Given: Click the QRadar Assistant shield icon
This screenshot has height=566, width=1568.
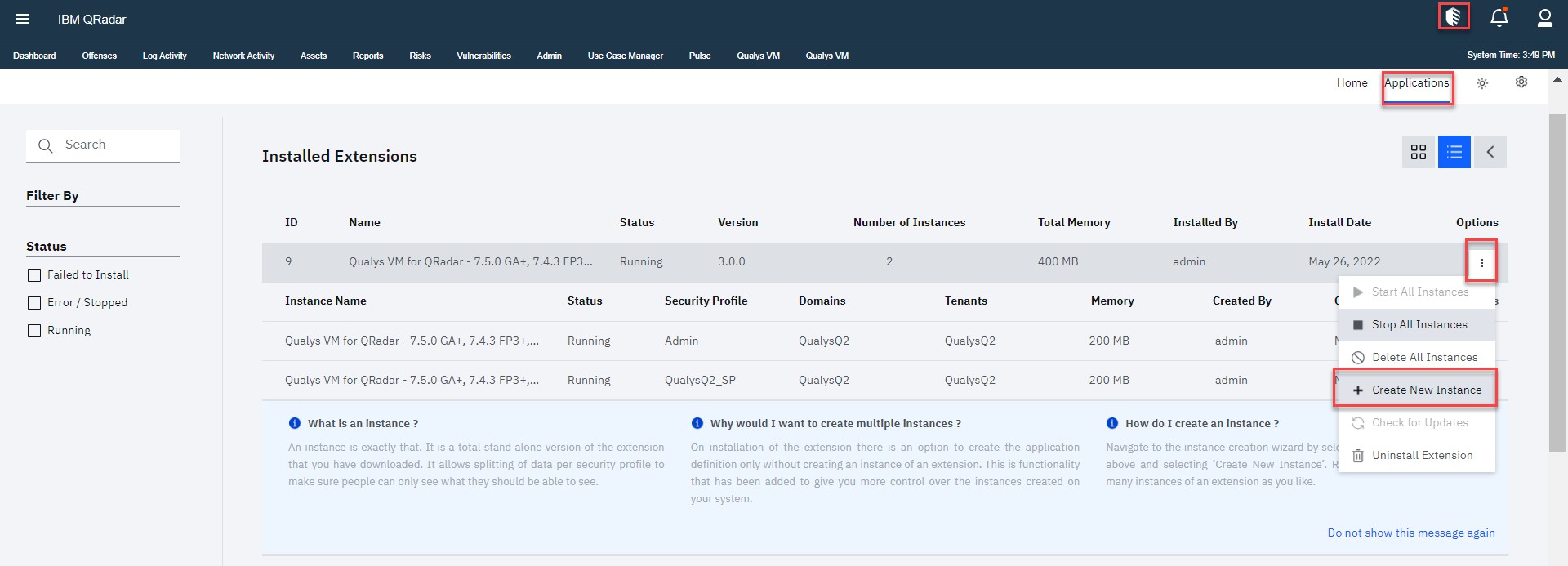Looking at the screenshot, I should coord(1454,17).
